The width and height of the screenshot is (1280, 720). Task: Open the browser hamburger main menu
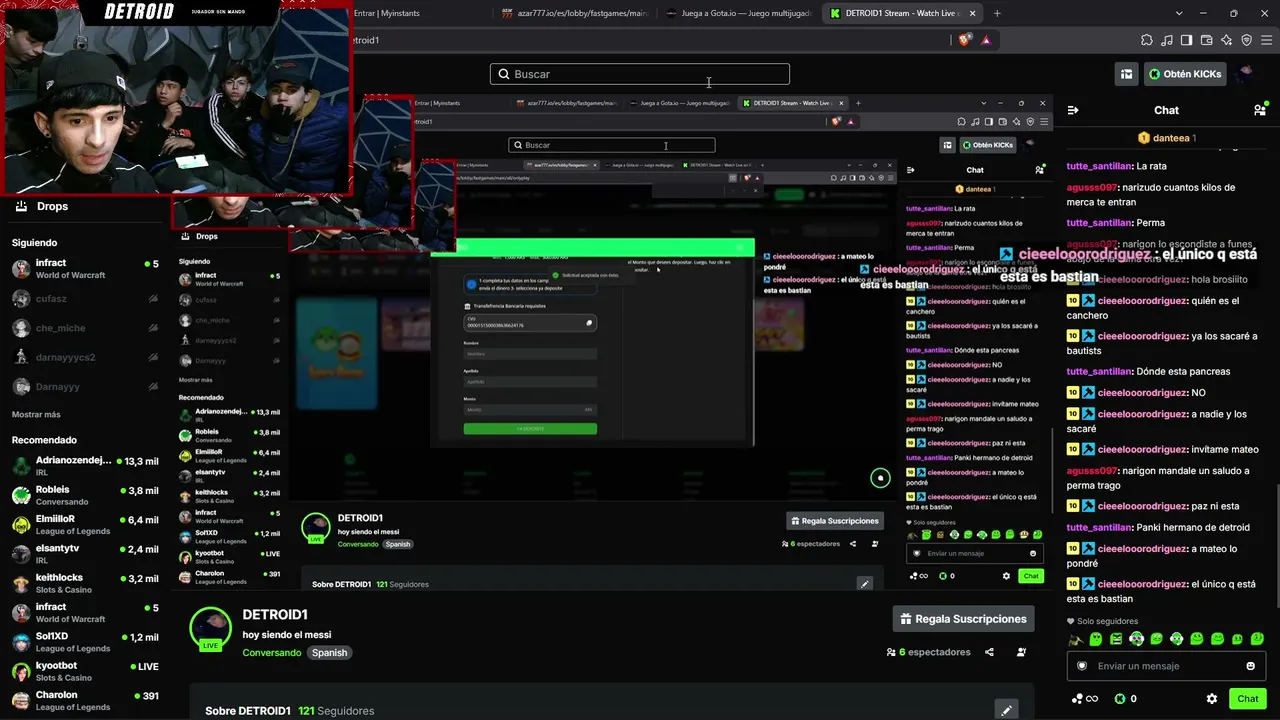[1265, 40]
